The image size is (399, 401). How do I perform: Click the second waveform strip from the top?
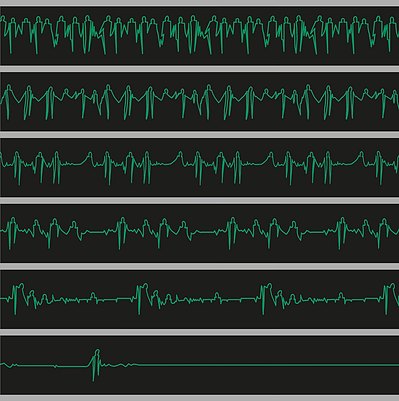coord(199,101)
